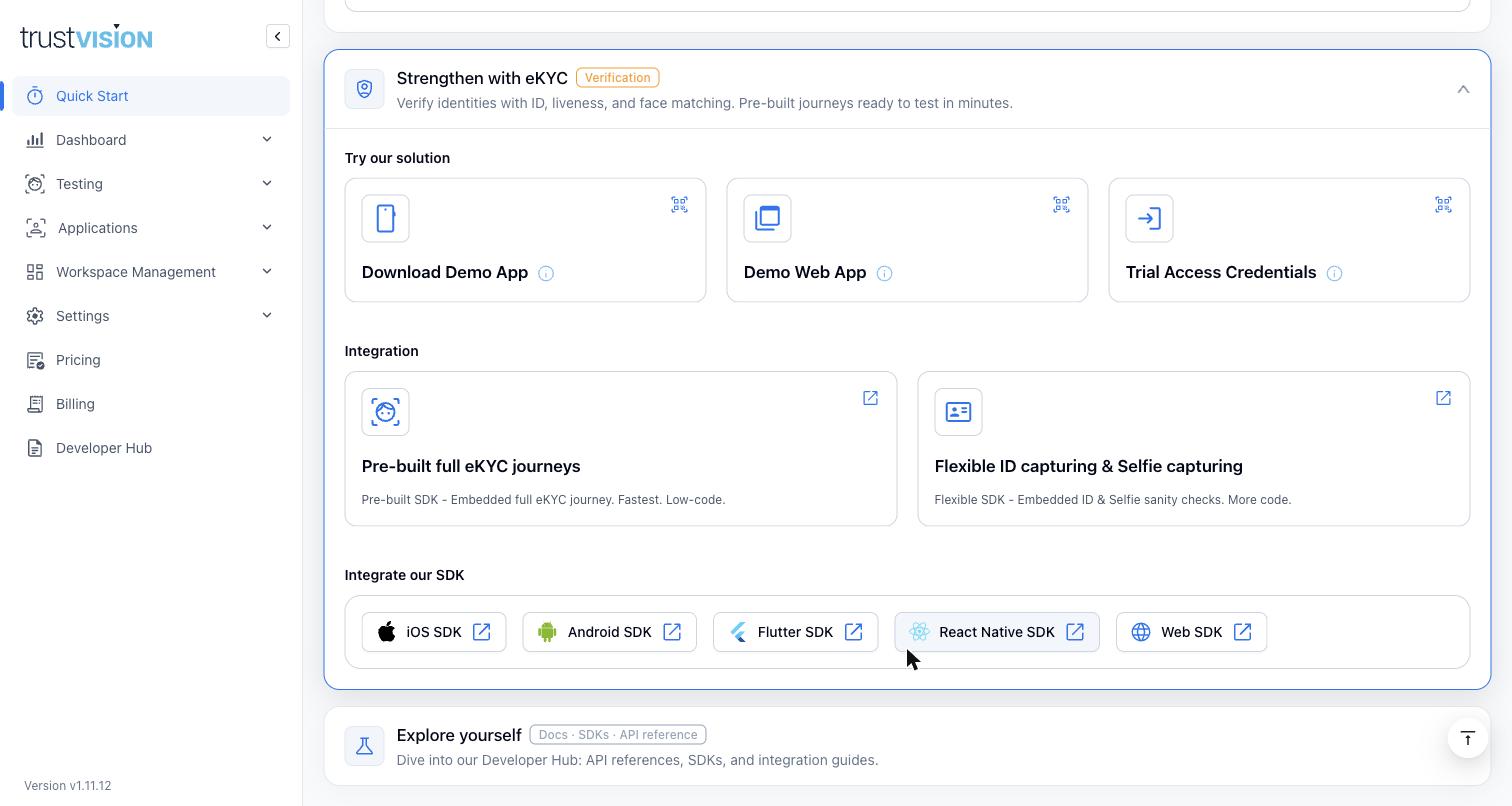Open the Billing page from sidebar

(x=151, y=404)
